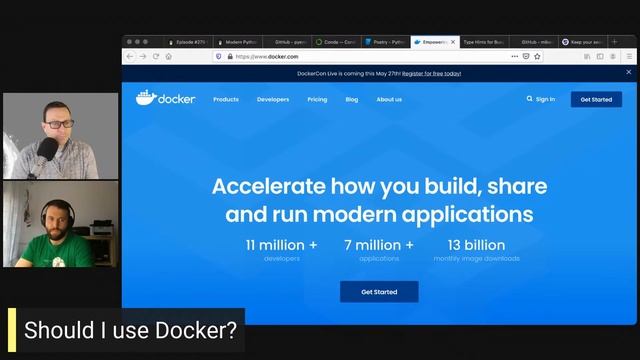Close the active Docker tab
Screen dimensions: 640x360
tap(453, 42)
